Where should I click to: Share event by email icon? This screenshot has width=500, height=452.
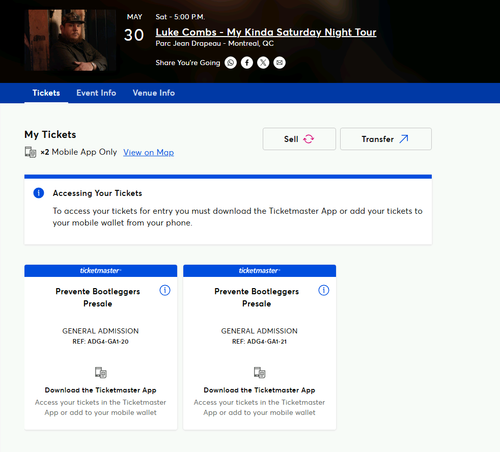279,63
